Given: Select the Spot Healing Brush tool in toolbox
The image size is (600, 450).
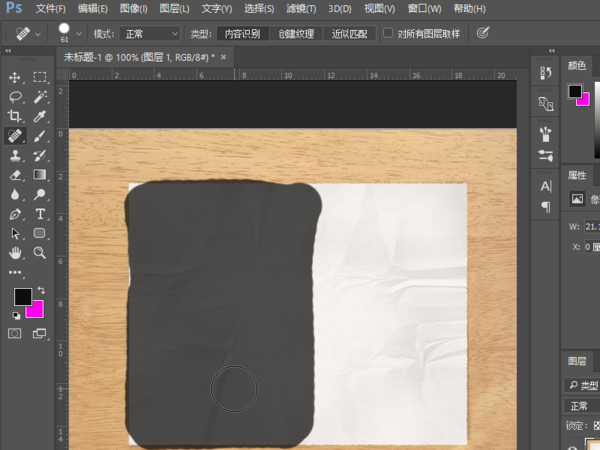Looking at the screenshot, I should click(x=15, y=135).
